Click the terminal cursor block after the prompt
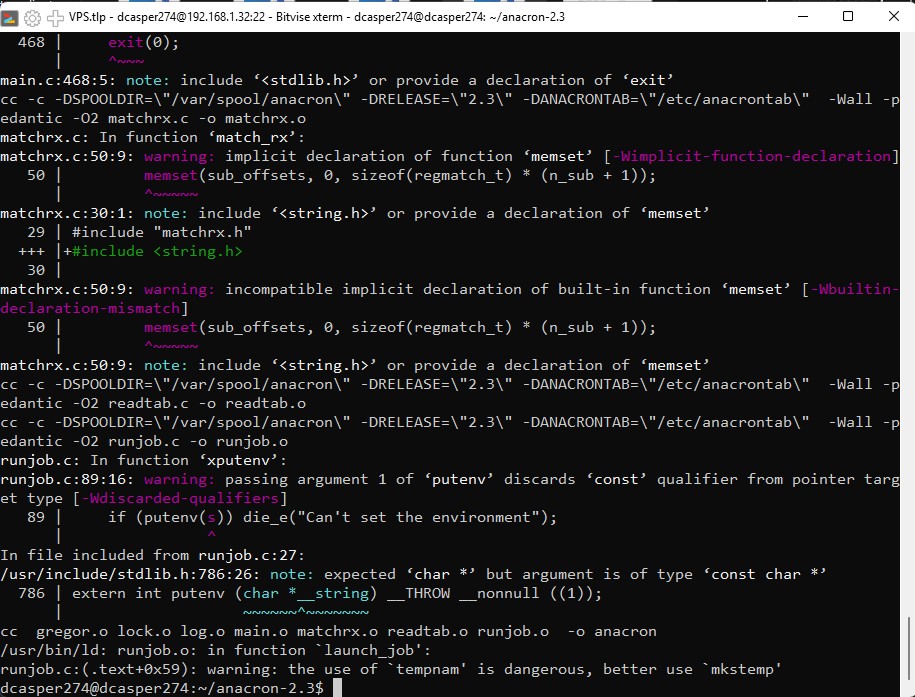This screenshot has width=915, height=697. coord(338,688)
